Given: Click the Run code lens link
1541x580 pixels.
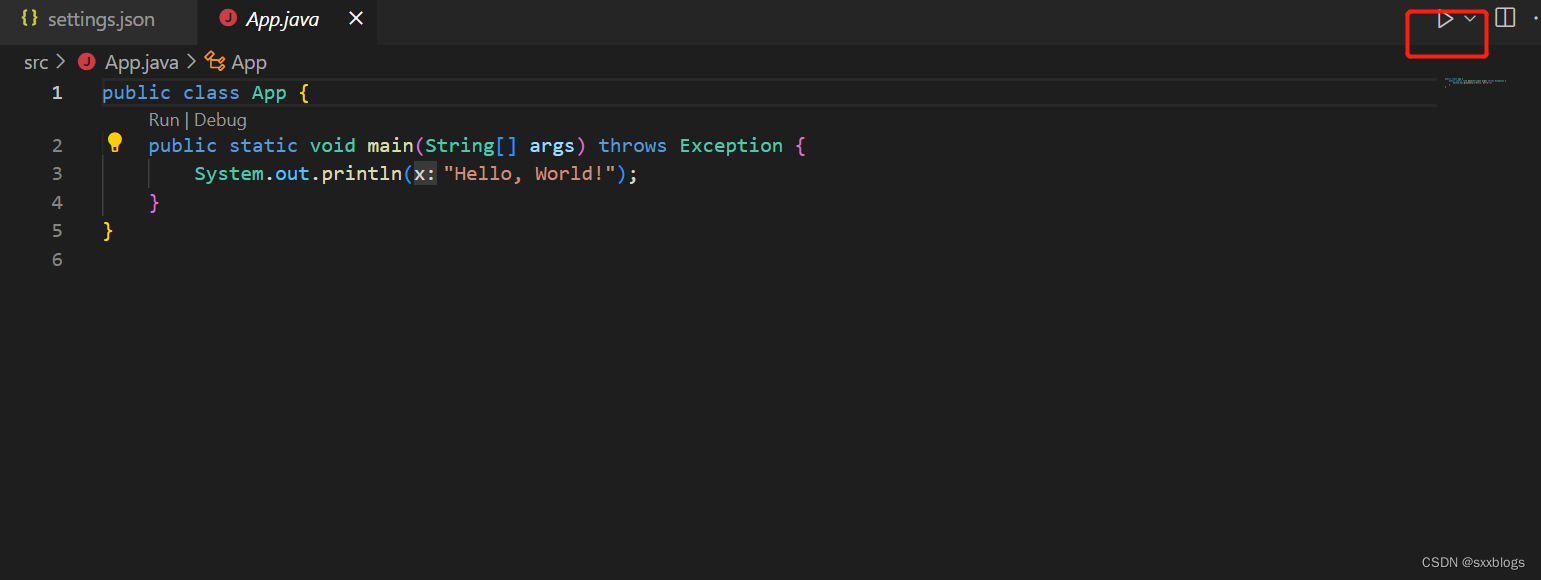Looking at the screenshot, I should tap(163, 119).
